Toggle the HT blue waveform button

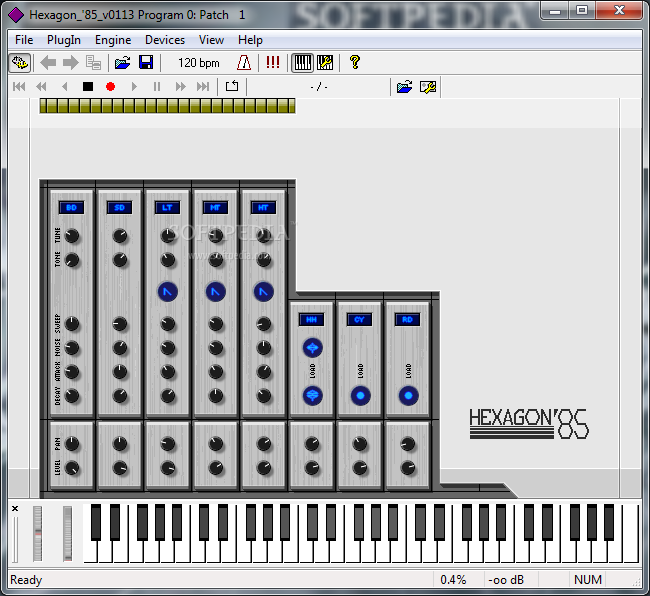point(264,292)
